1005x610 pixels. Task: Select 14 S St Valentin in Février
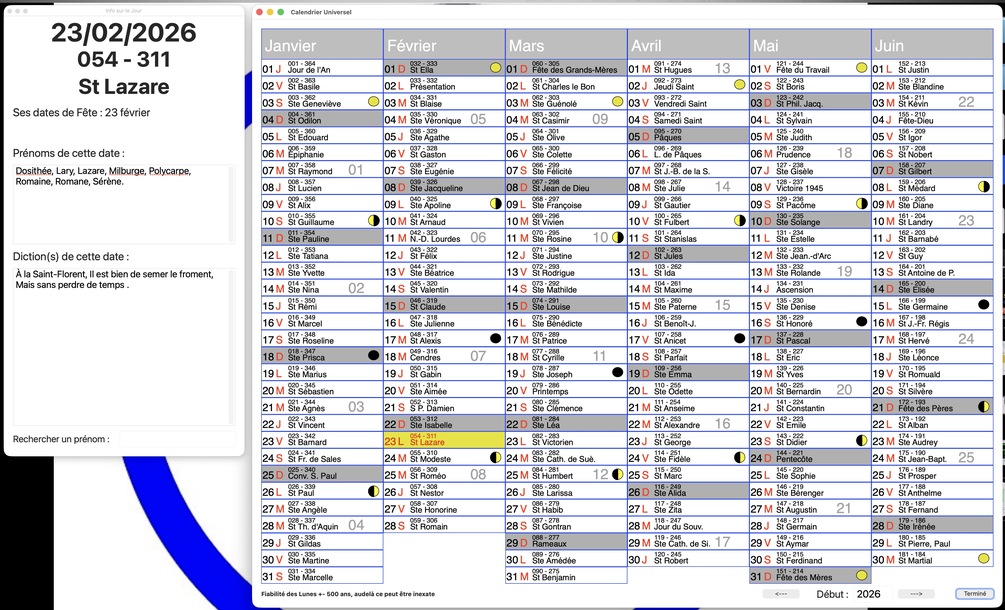(444, 288)
